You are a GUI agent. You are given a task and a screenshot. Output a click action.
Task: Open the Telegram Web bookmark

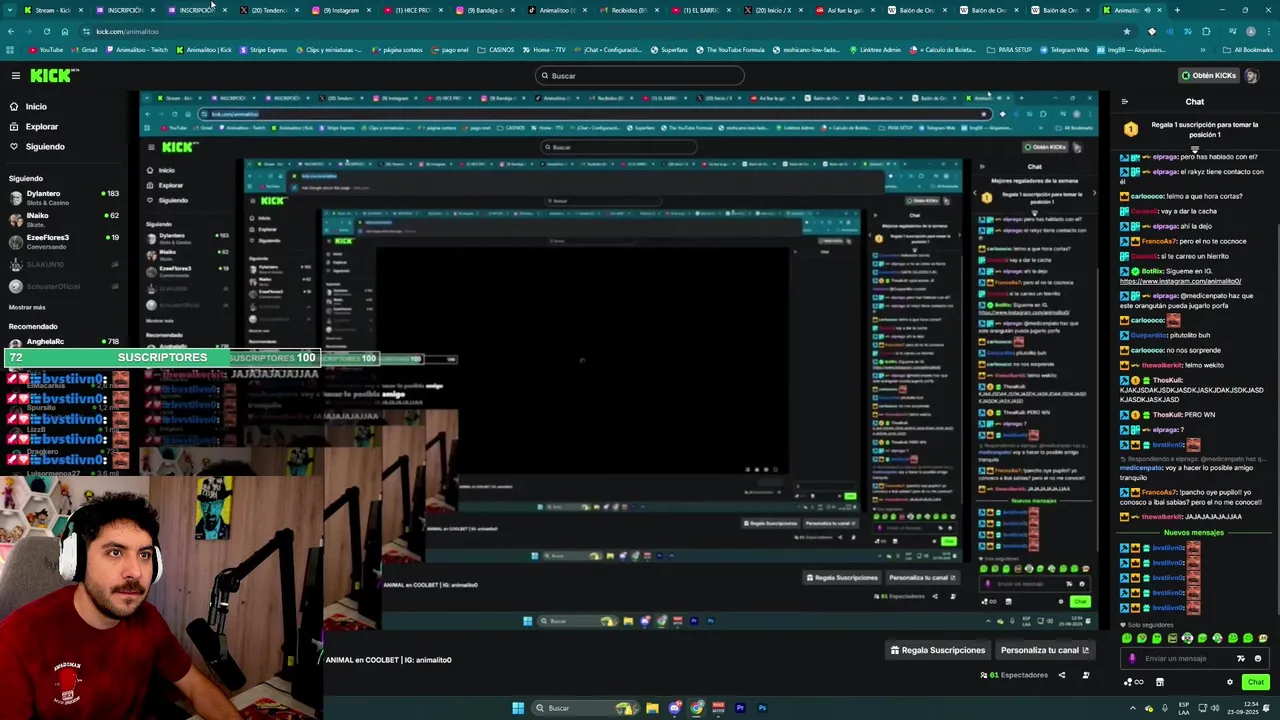point(1066,50)
